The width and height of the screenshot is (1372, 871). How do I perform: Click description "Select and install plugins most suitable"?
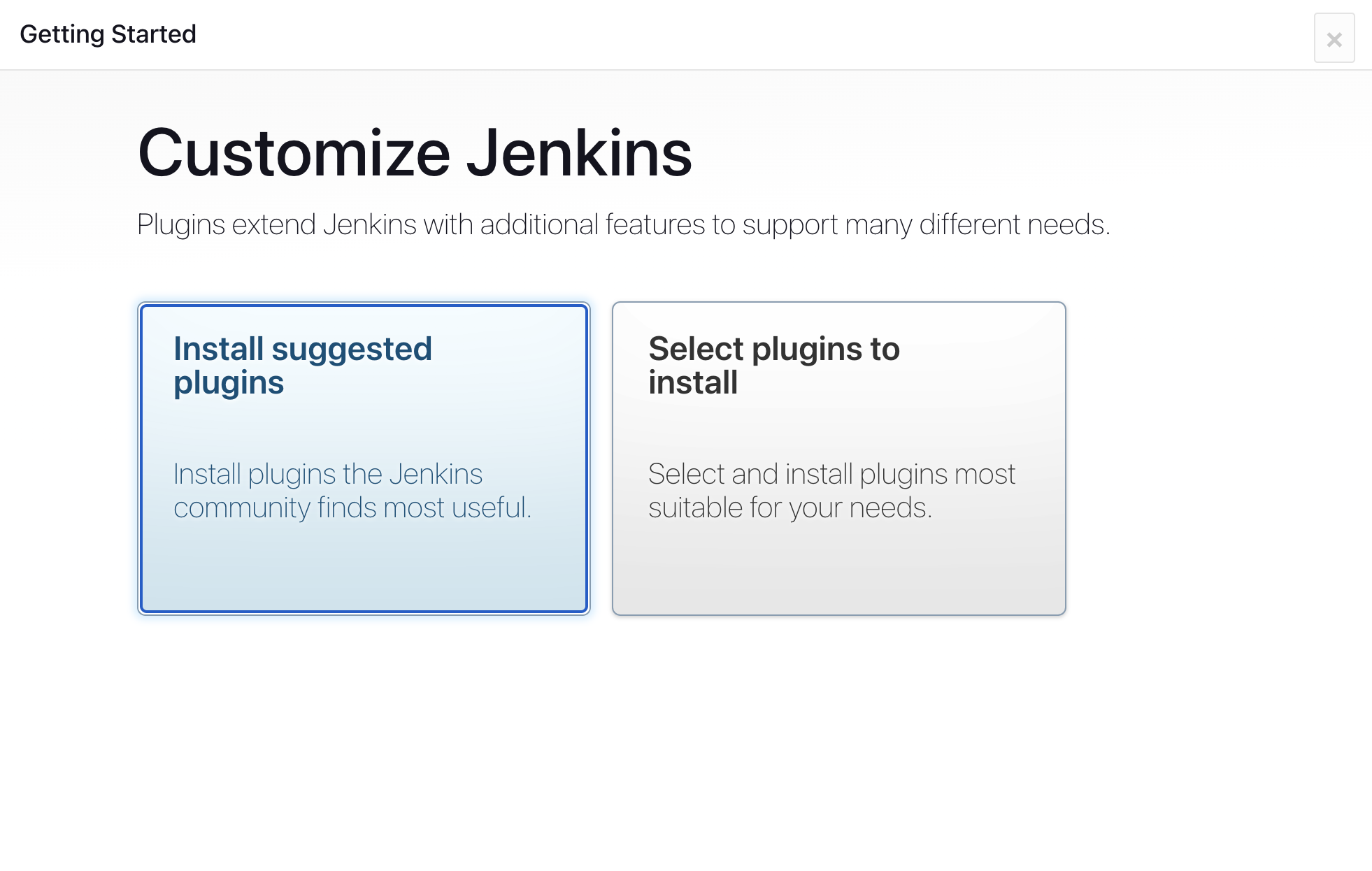click(x=831, y=491)
